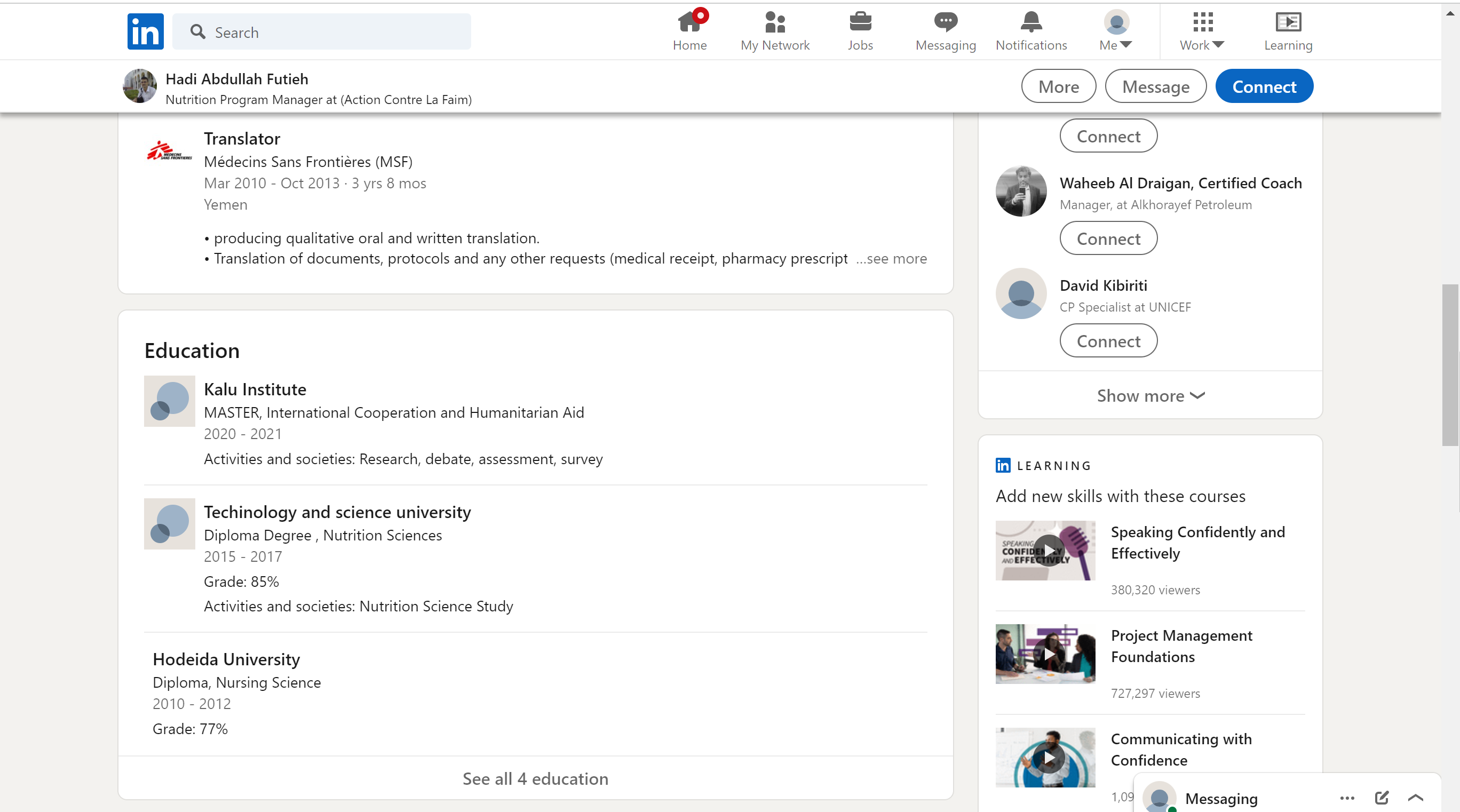The image size is (1460, 812).
Task: Expand Show more people list
Action: pos(1150,395)
